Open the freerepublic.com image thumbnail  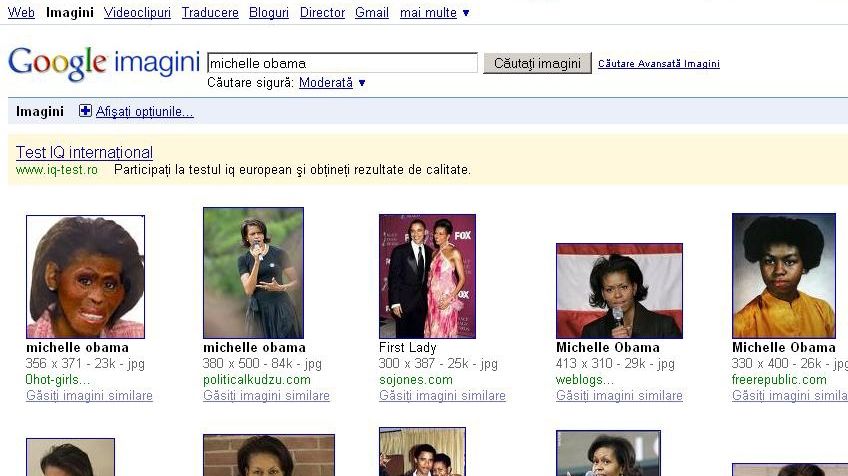[x=784, y=276]
